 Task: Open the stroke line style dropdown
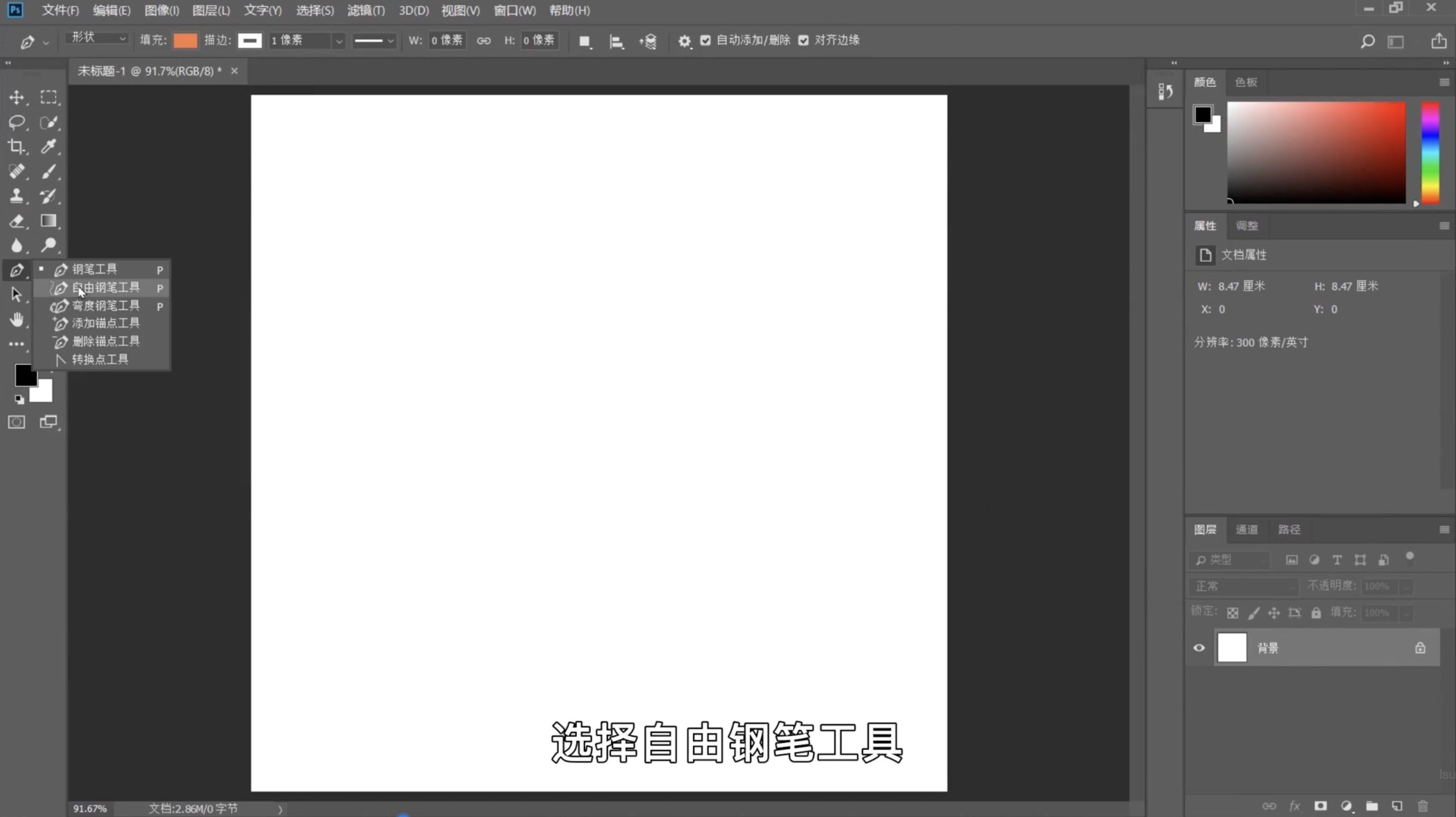(373, 41)
